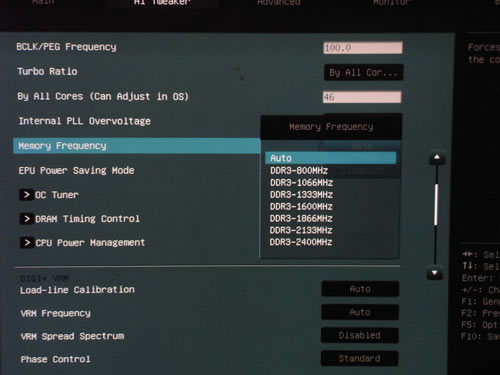Select the VRM Frequency label
The image size is (500, 375).
(55, 314)
